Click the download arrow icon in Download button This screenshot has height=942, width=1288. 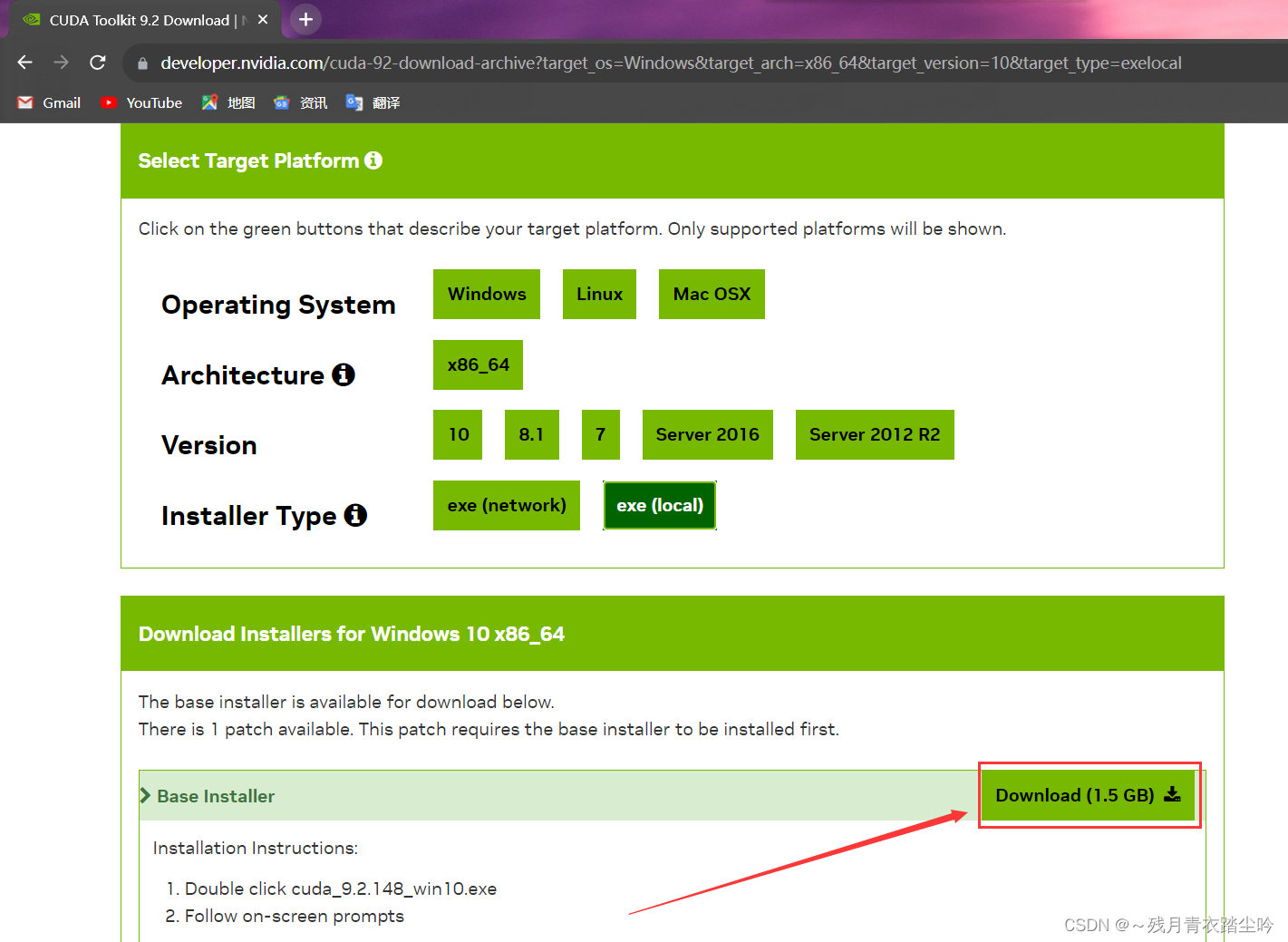point(1172,794)
